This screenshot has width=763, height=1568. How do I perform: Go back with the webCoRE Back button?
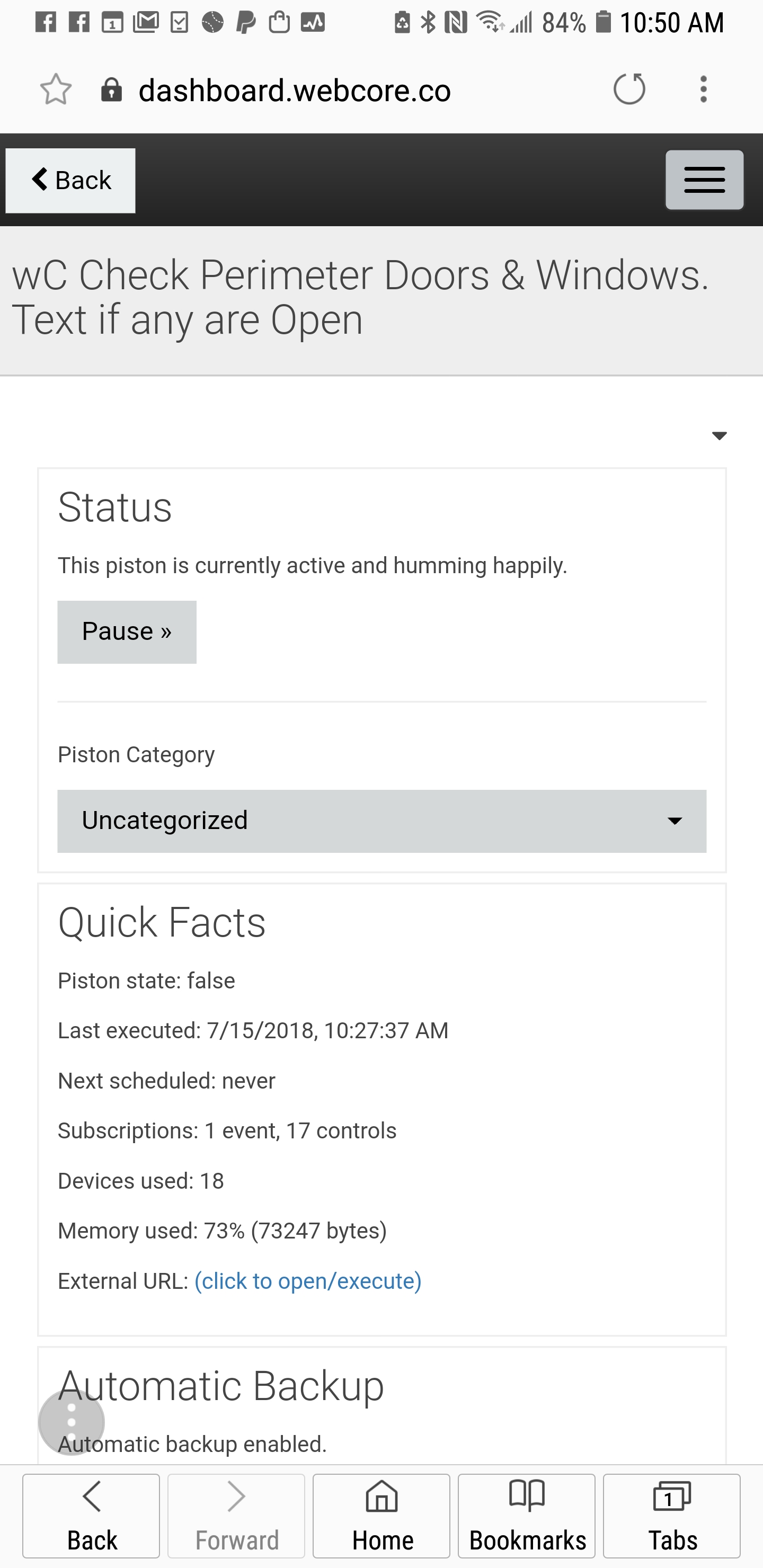70,181
